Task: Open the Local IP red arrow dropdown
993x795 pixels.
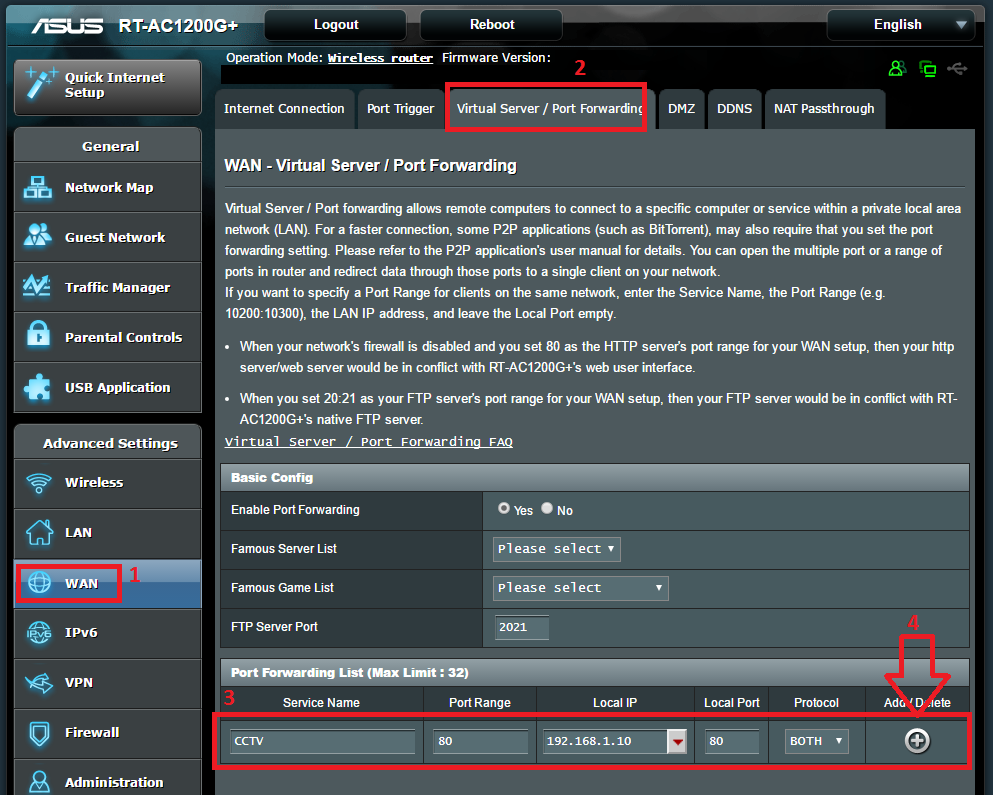Action: click(x=678, y=741)
